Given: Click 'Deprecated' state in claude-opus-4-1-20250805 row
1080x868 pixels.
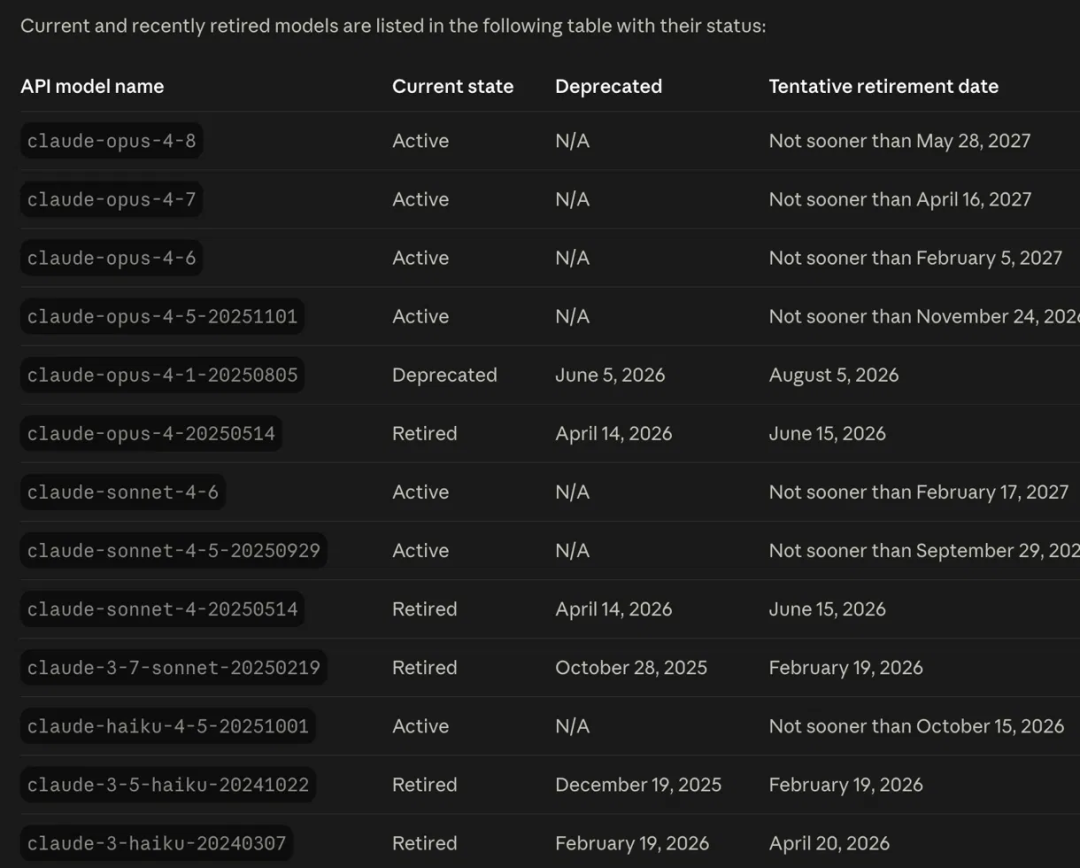Looking at the screenshot, I should 444,375.
